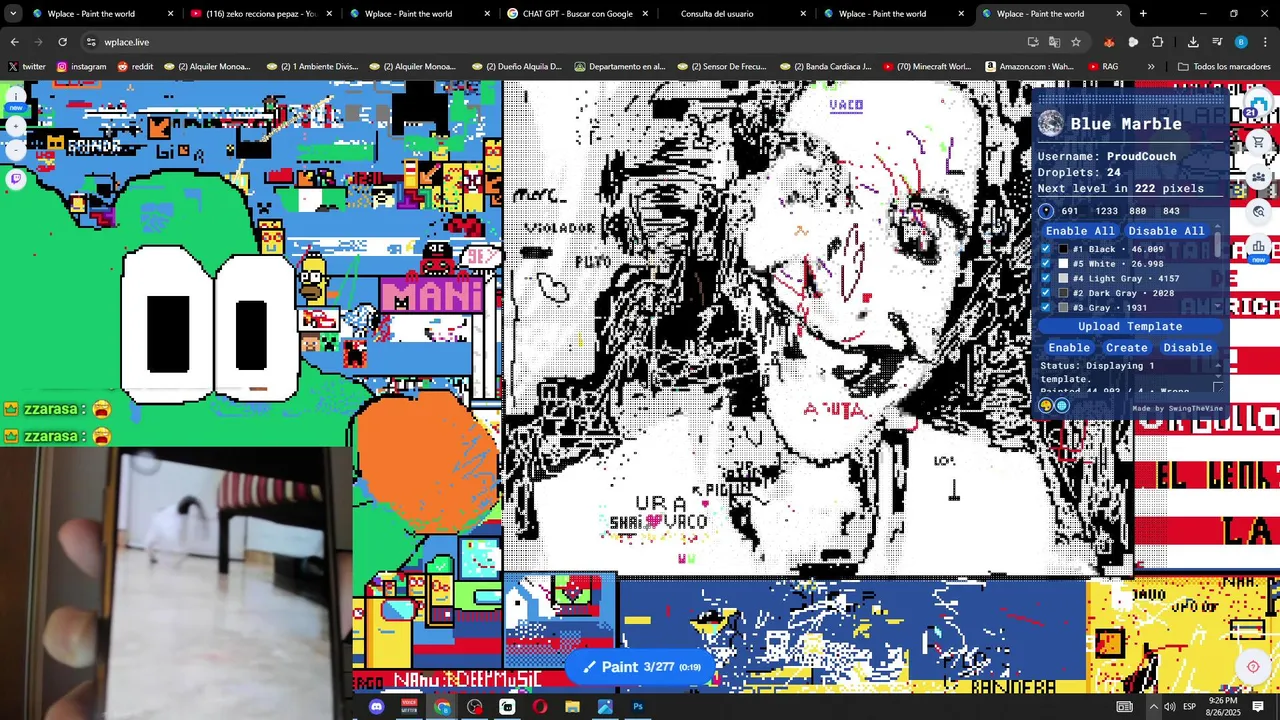Toggle the #2 Dark Gray color checkbox
Viewport: 1280px width, 720px height.
(1046, 293)
